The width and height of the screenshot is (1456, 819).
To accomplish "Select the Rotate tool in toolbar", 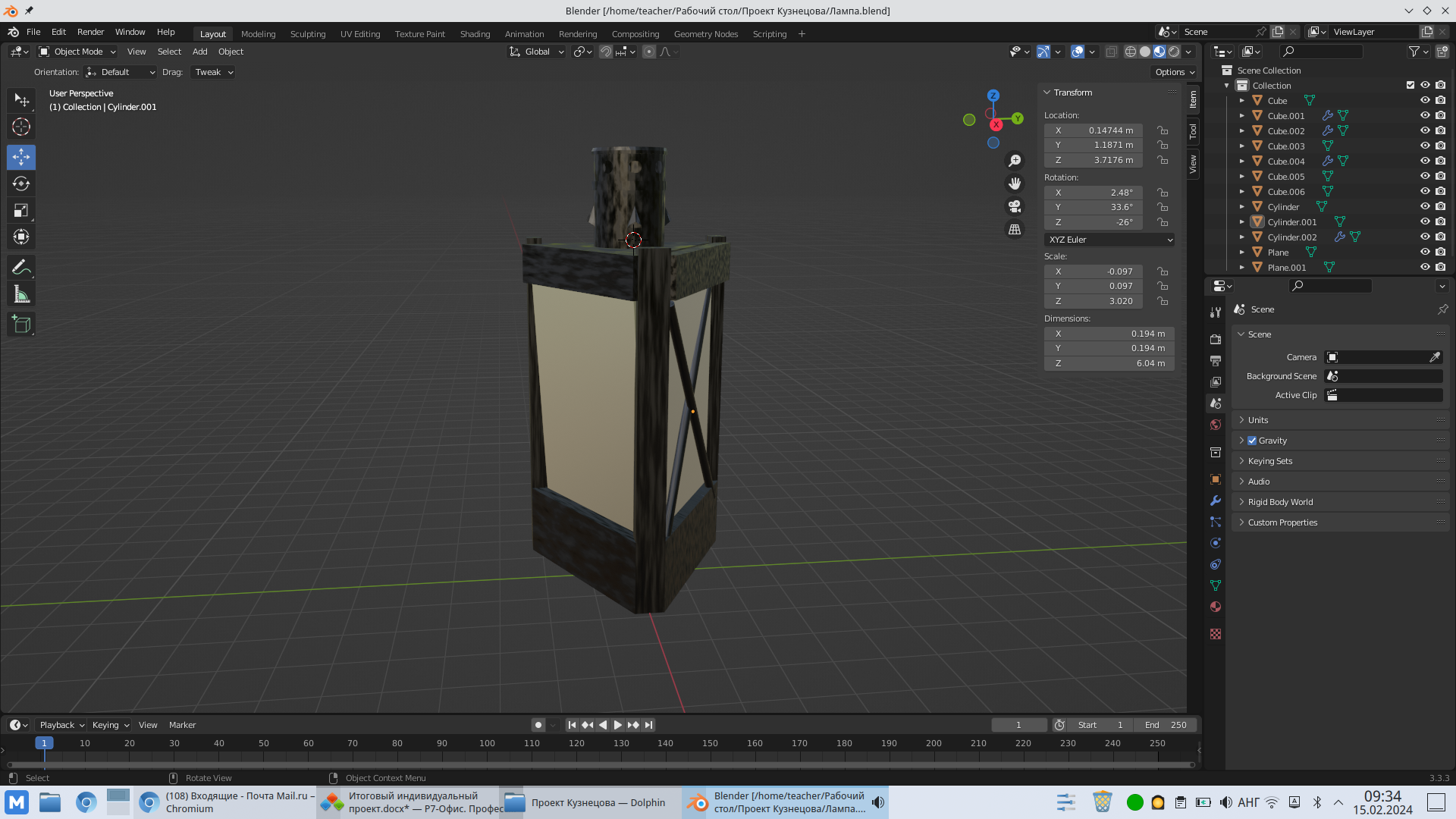I will (x=21, y=184).
